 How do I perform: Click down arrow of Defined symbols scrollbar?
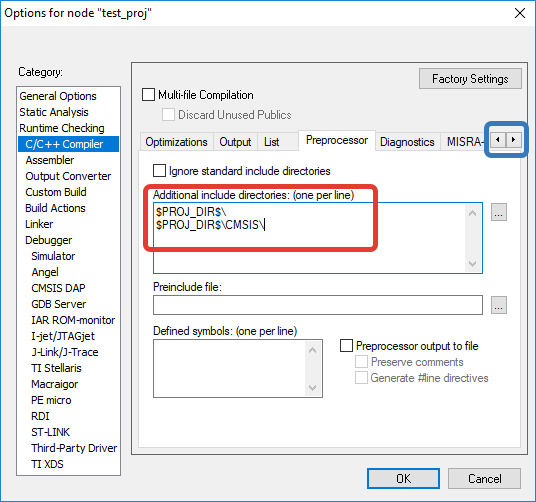click(312, 388)
